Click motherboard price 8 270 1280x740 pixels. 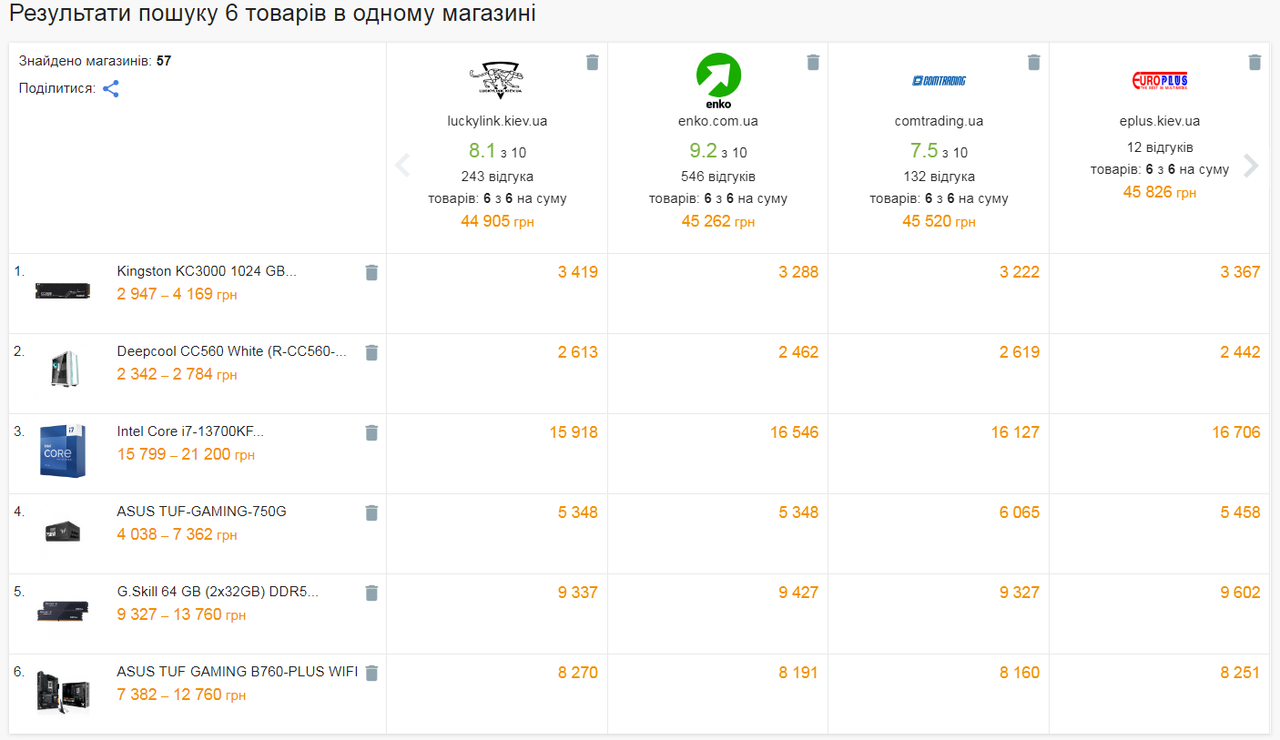tap(578, 672)
